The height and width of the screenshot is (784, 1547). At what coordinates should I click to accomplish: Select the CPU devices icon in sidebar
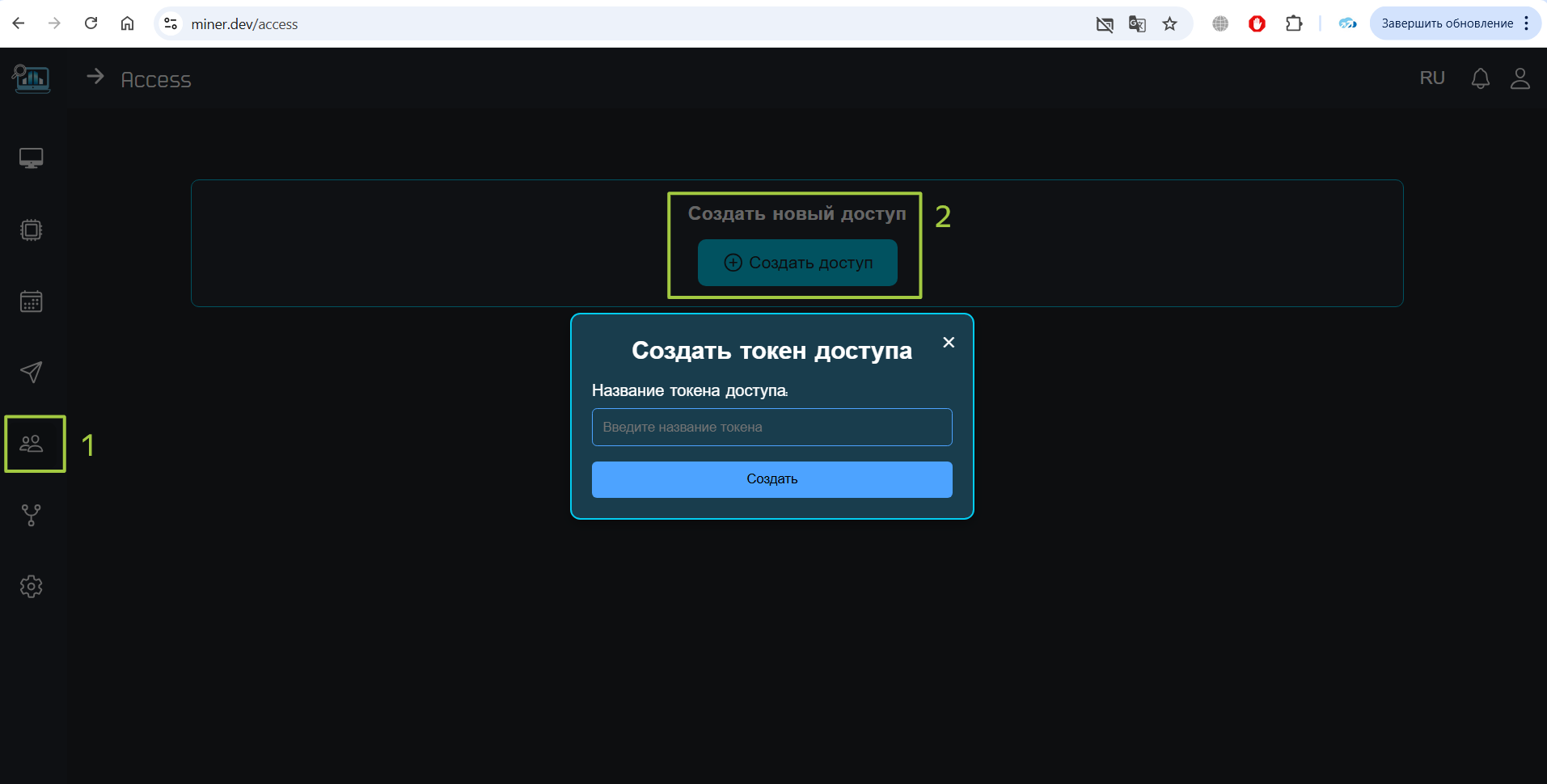tap(31, 230)
